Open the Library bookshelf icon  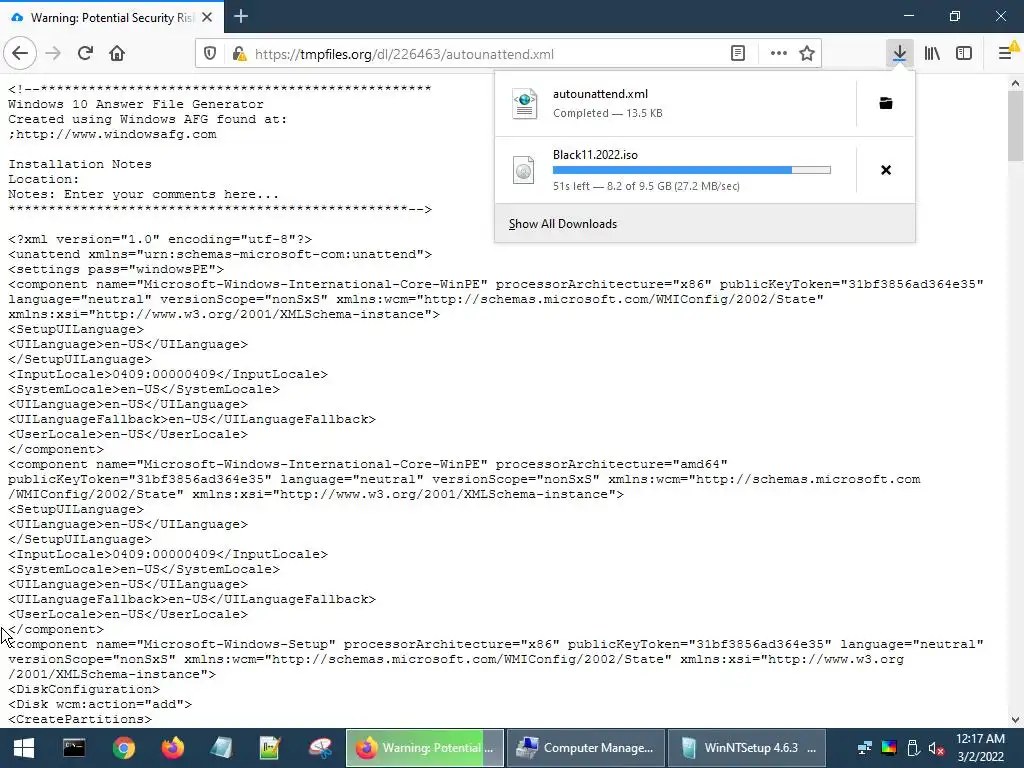point(932,54)
